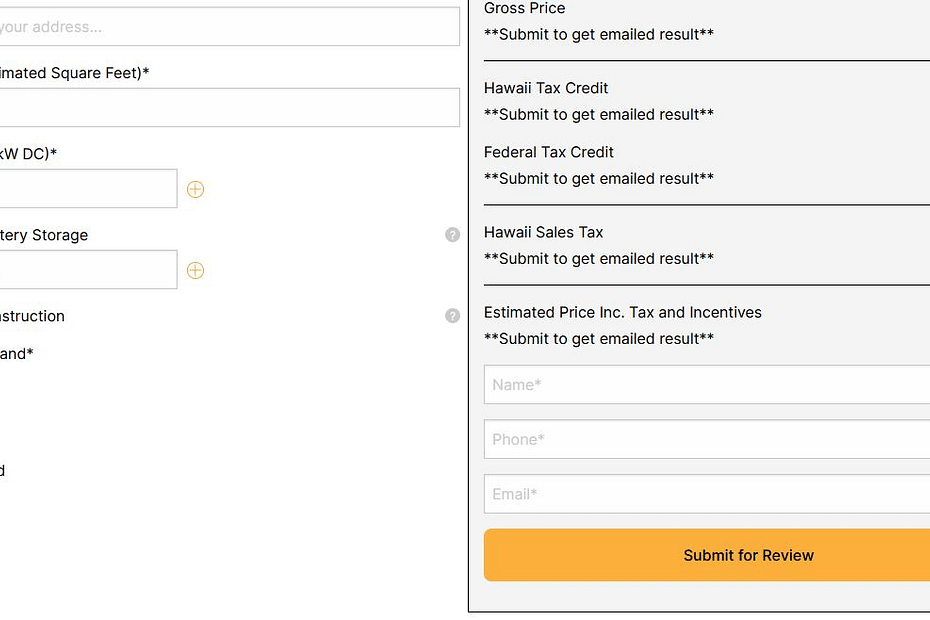Click the Estimated Square Feet input box
This screenshot has height=620, width=930.
coord(228,107)
